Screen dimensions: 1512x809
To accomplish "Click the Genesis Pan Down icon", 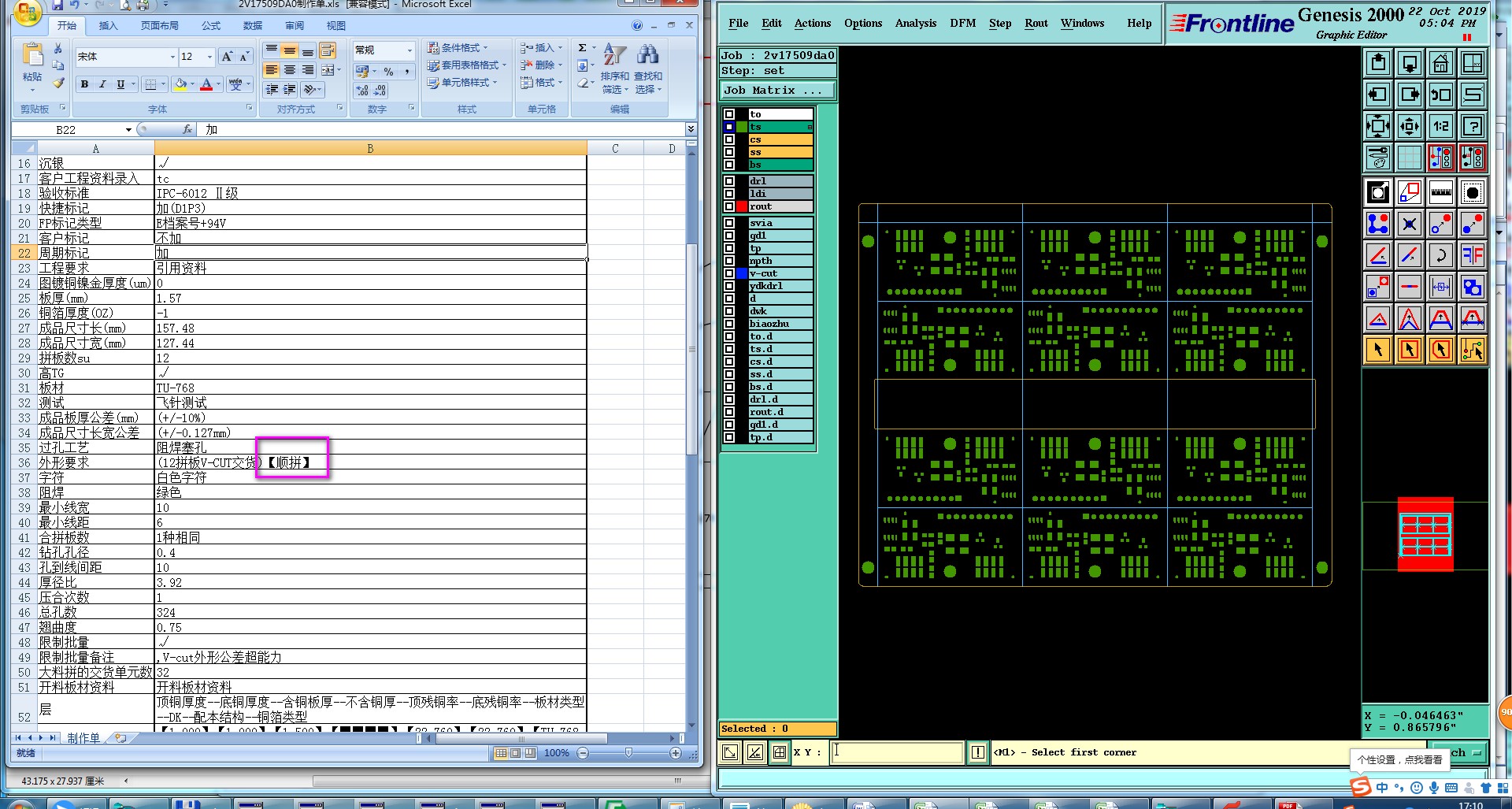I will (x=1410, y=63).
